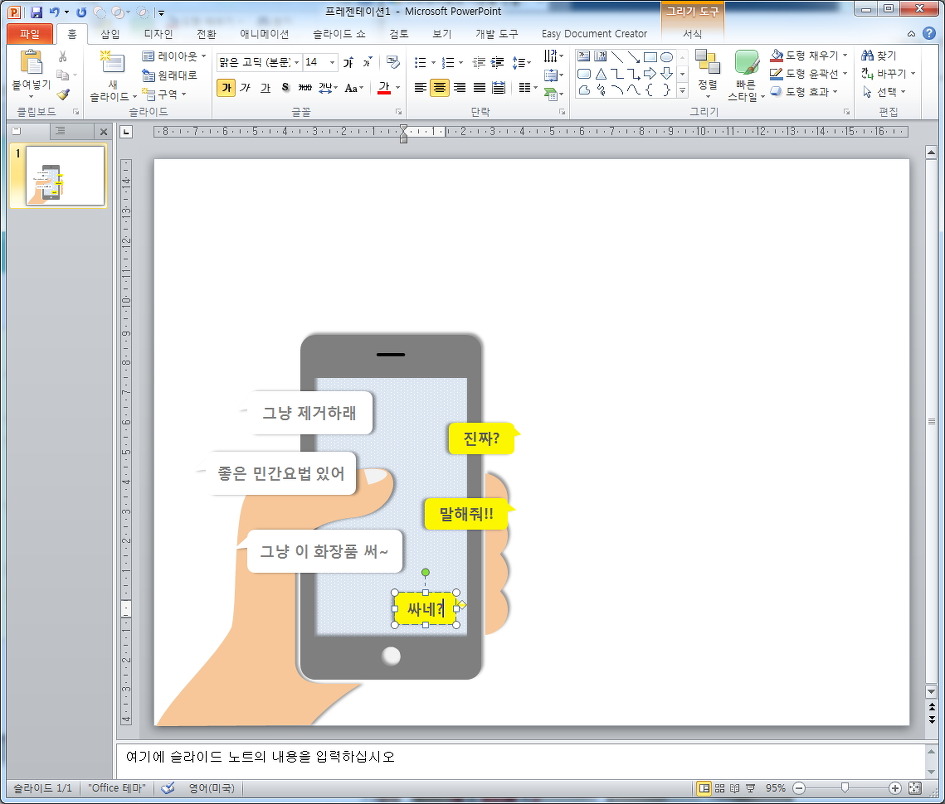
Task: Click the Save icon in quick access toolbar
Action: point(36,13)
